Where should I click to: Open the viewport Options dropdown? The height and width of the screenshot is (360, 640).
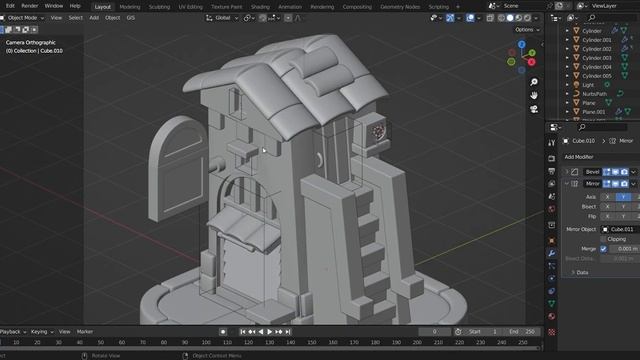pos(527,30)
